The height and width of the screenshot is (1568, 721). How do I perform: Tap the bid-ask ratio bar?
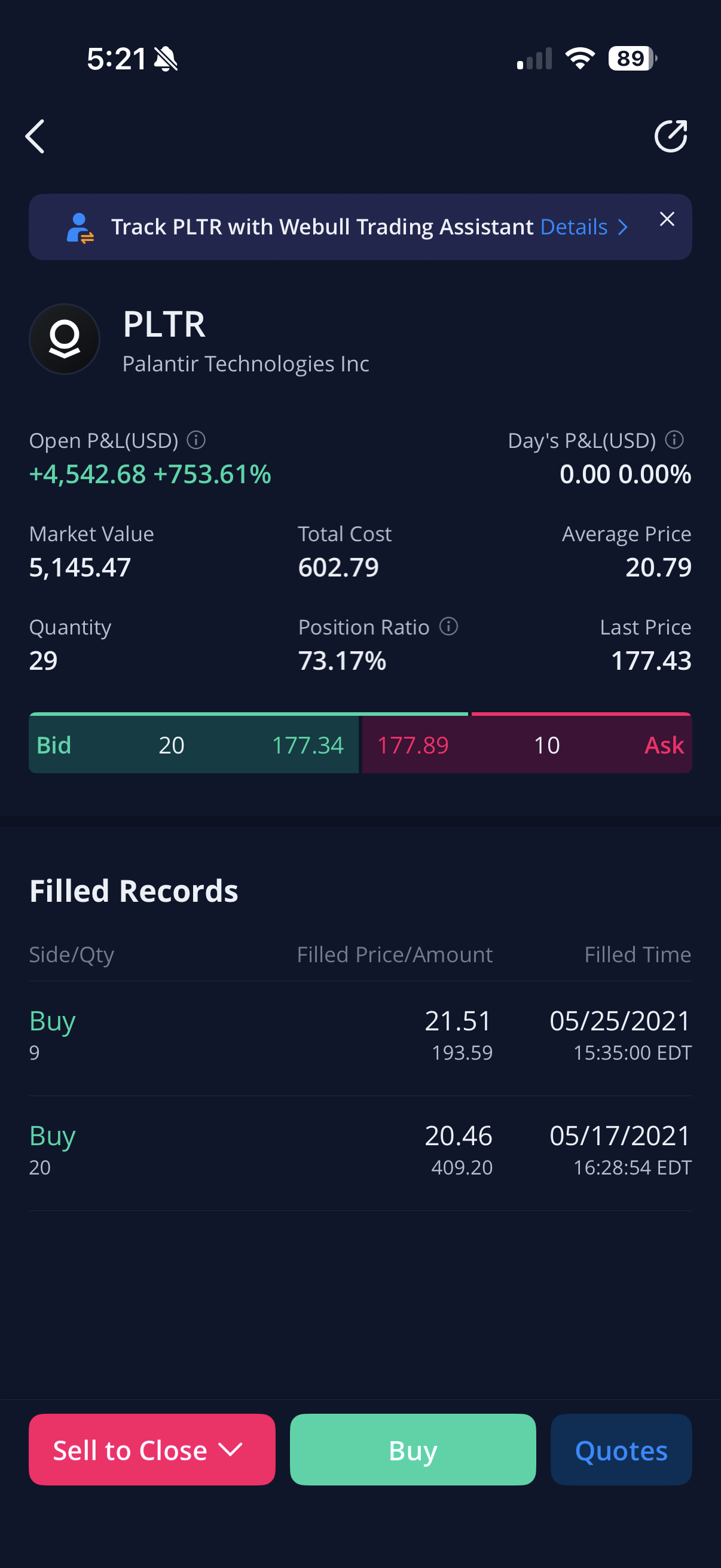(360, 714)
